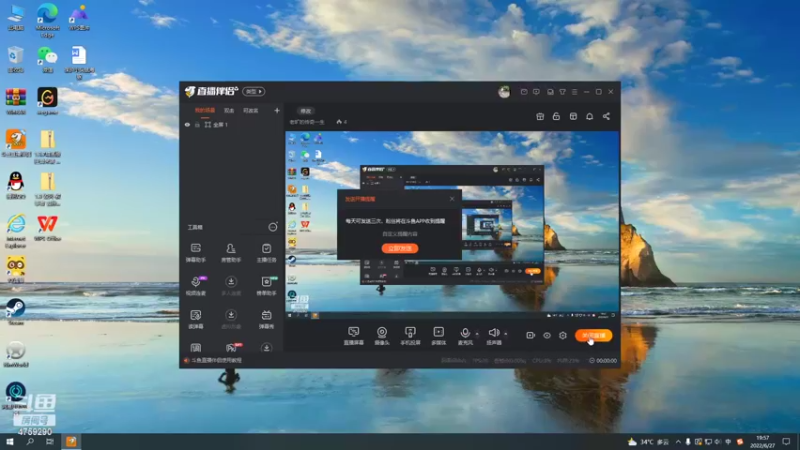800x450 pixels.
Task: Open the 主播任务 tool
Action: click(x=266, y=252)
